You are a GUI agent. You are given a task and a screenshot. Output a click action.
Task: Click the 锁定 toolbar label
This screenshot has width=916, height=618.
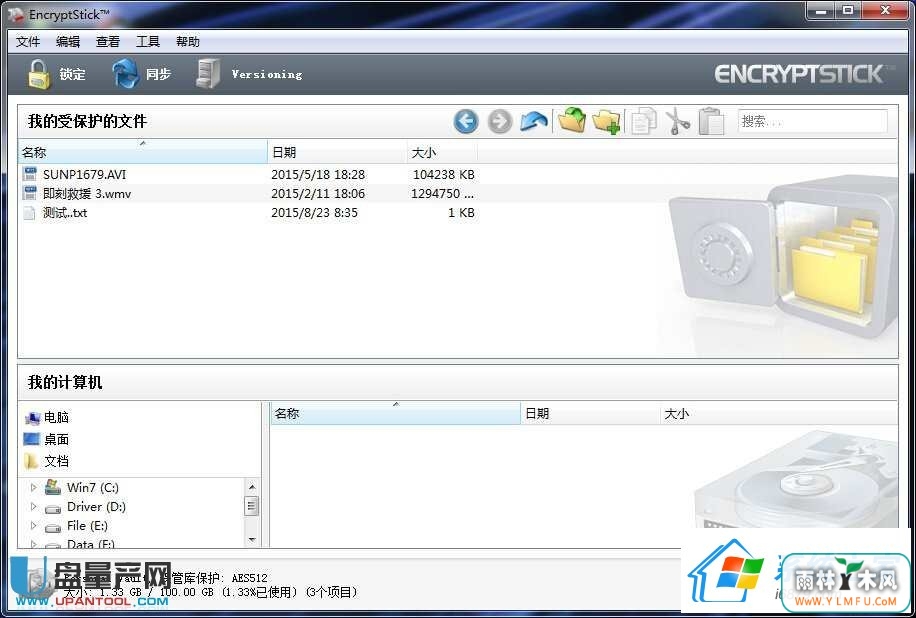coord(72,74)
